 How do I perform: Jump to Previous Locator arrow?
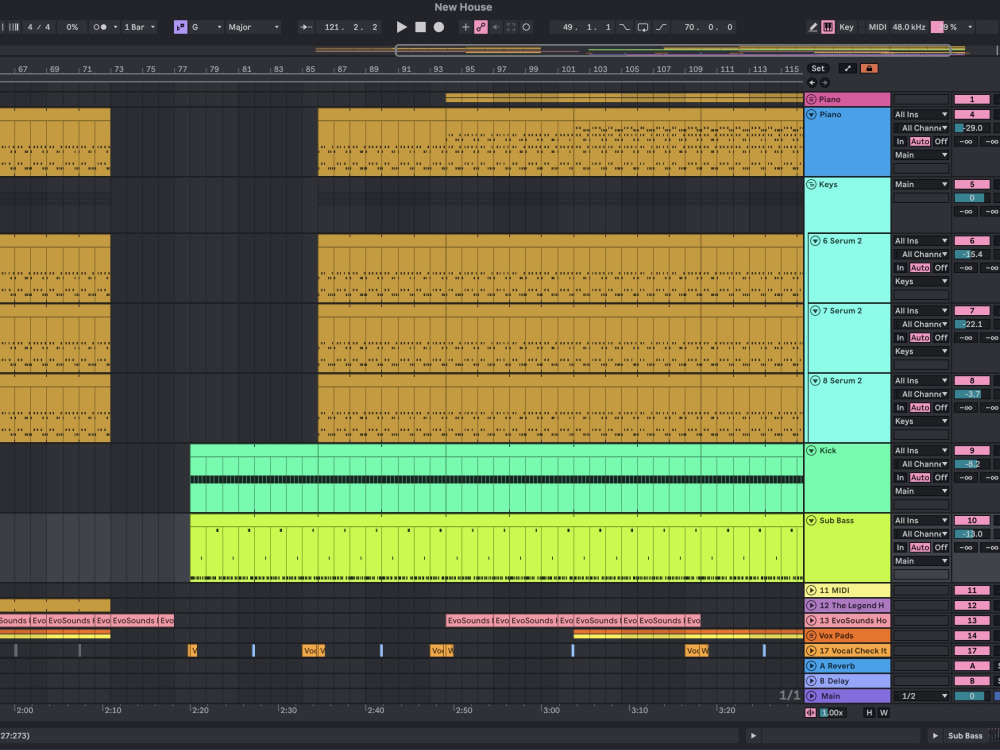(x=812, y=82)
